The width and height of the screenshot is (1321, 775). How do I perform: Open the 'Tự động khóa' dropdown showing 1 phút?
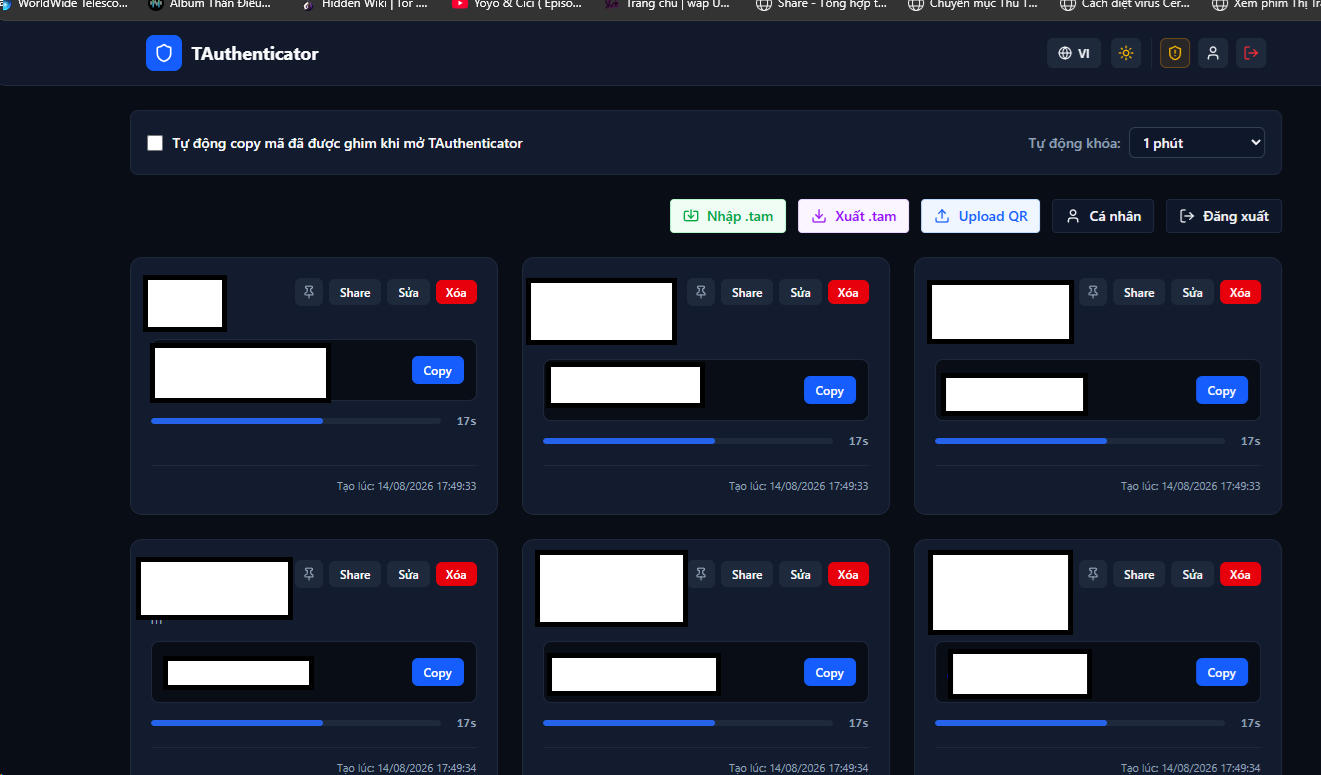click(1197, 143)
